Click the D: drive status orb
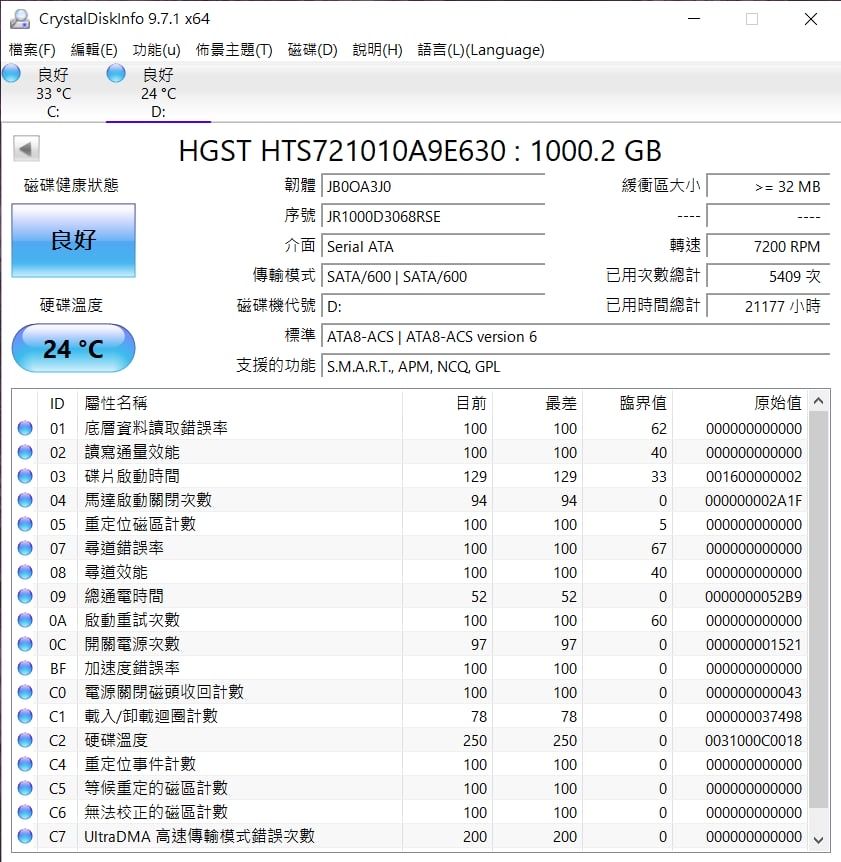Screen dimensions: 841x862 point(116,73)
